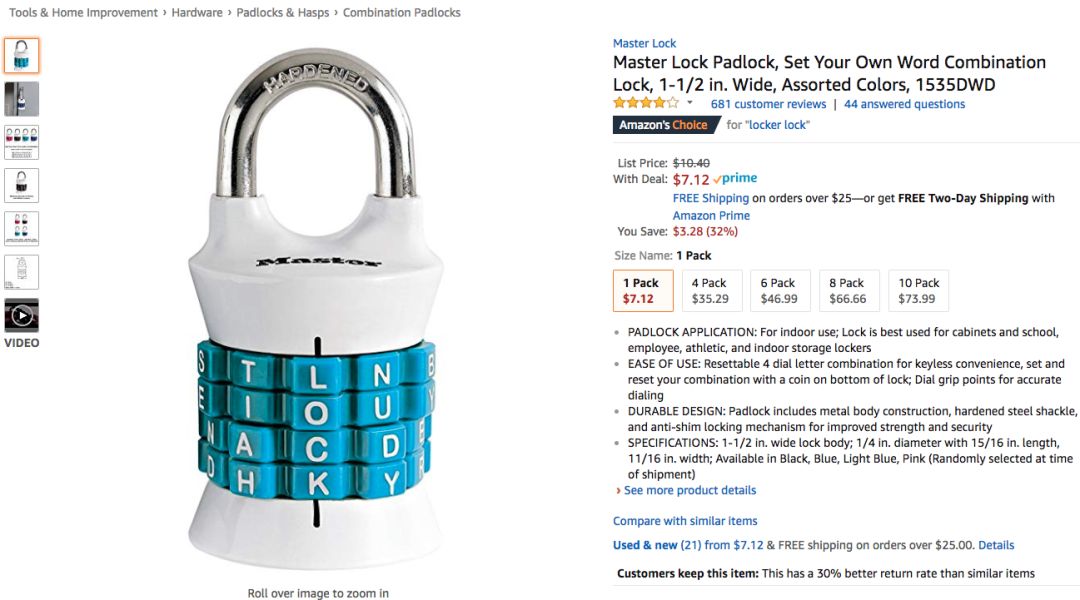Open the line drawing diagram thumbnail
Viewport: 1080px width, 600px height.
(x=22, y=272)
